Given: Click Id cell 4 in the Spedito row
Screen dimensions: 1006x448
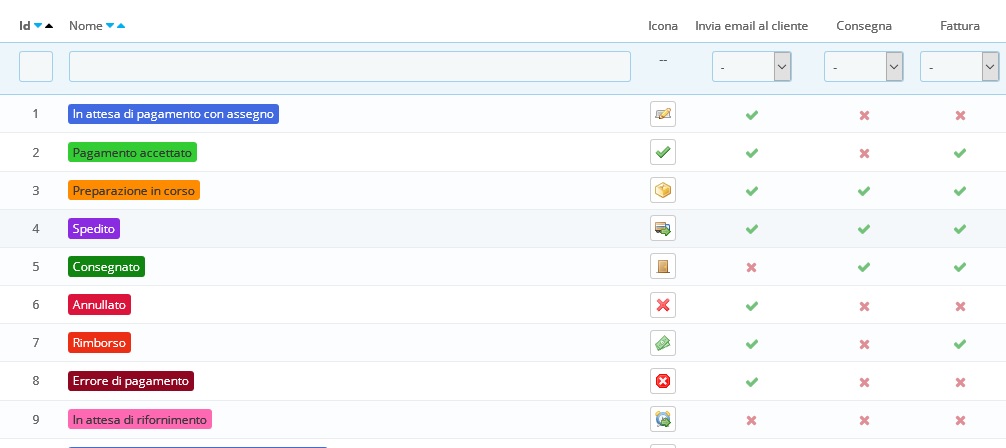Looking at the screenshot, I should (x=36, y=228).
